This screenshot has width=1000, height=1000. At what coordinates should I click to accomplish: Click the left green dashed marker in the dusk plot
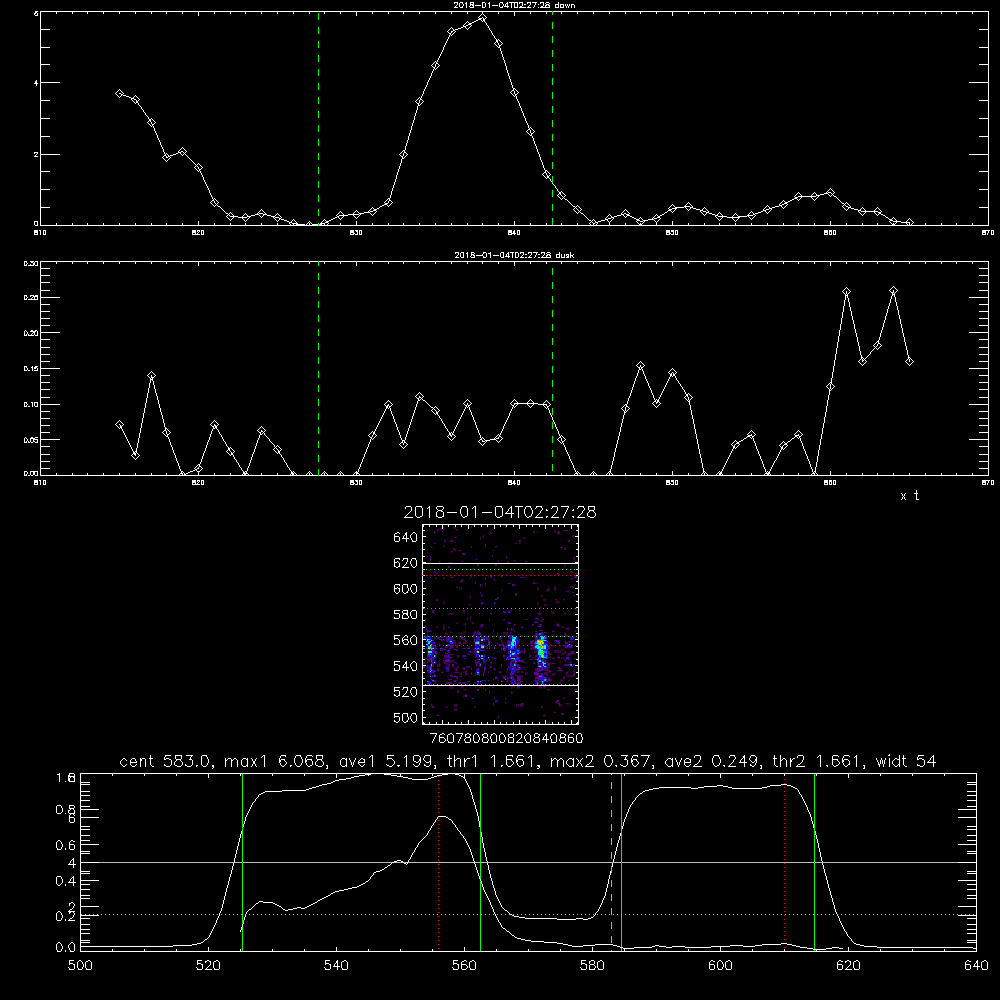319,368
